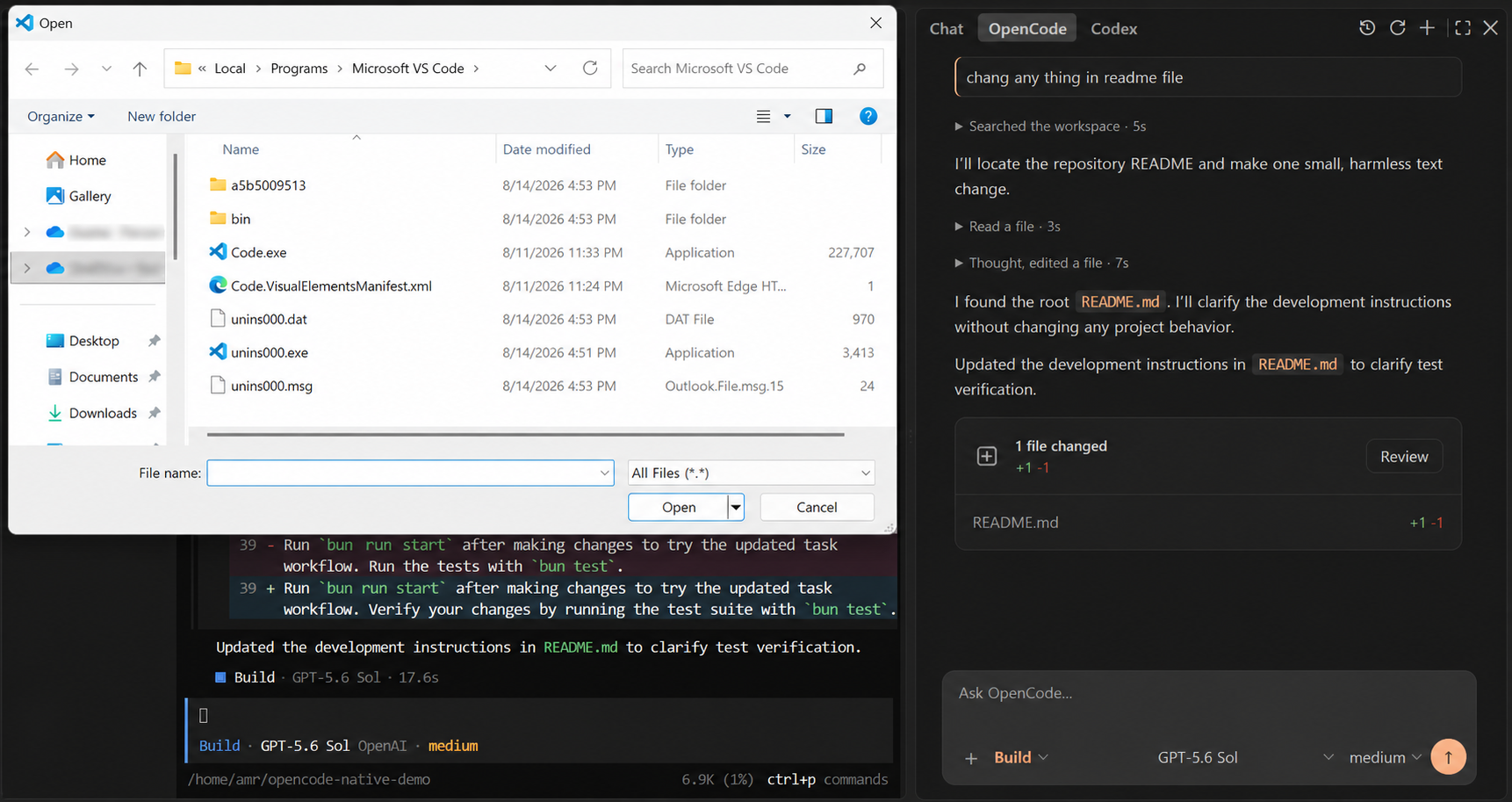
Task: Click the Cancel button in dialog
Action: (817, 507)
